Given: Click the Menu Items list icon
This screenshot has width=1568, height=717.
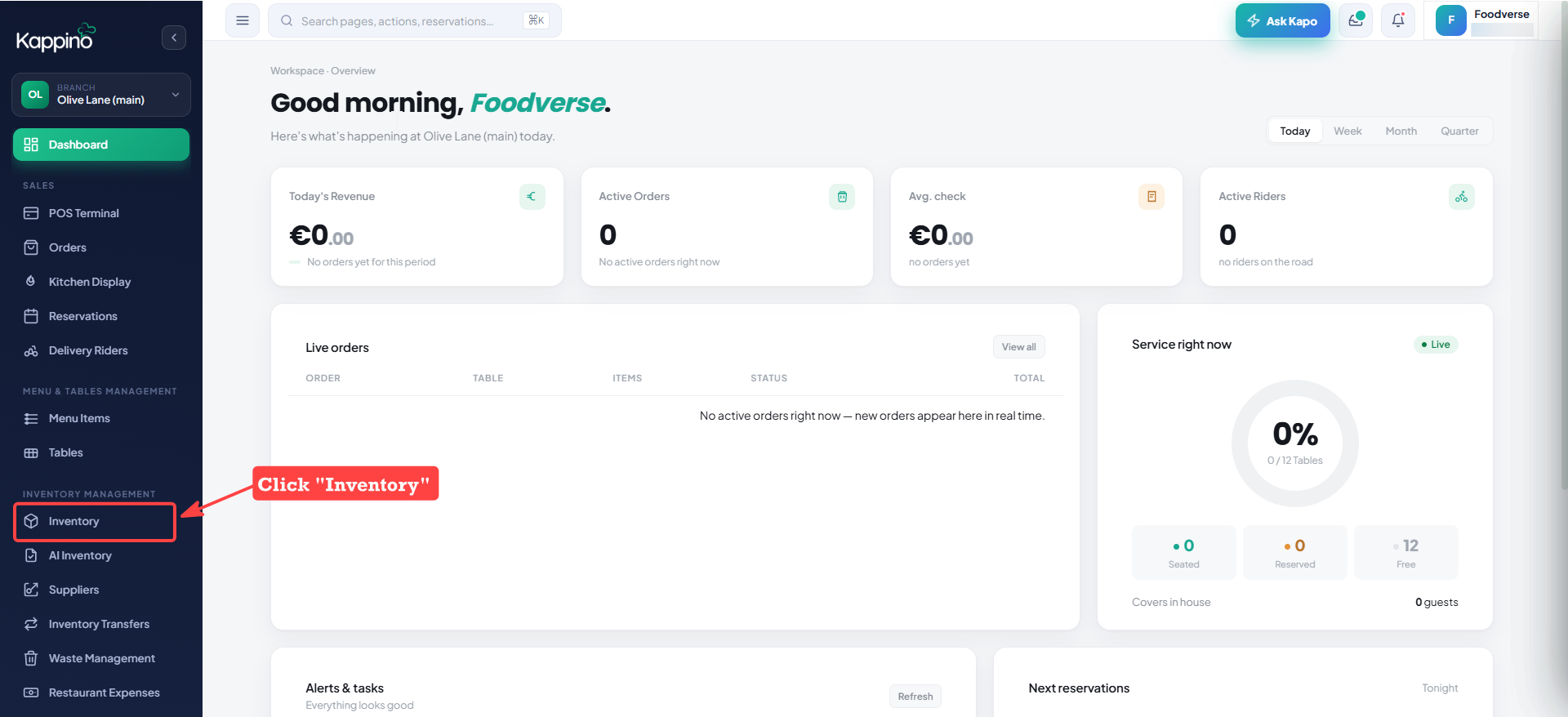Looking at the screenshot, I should [31, 418].
